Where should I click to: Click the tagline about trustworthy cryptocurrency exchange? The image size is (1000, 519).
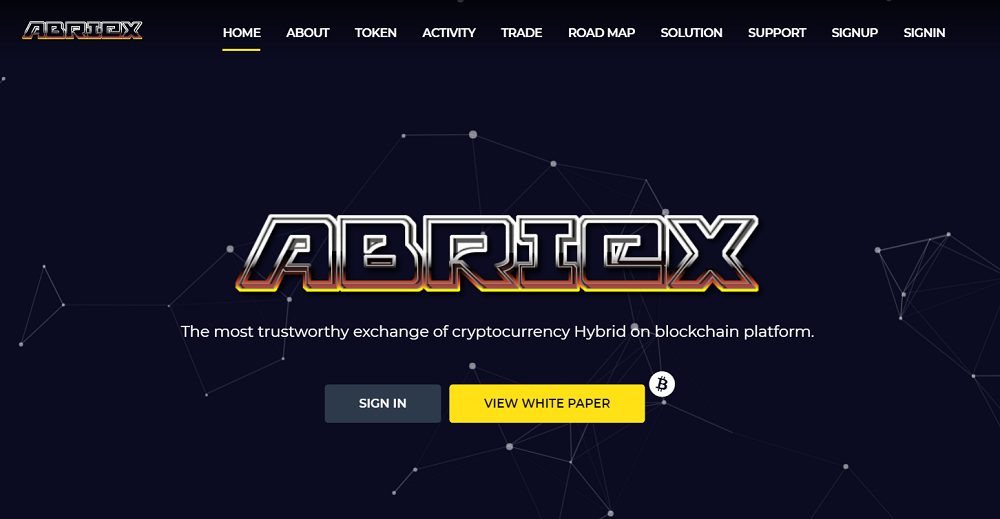click(497, 332)
